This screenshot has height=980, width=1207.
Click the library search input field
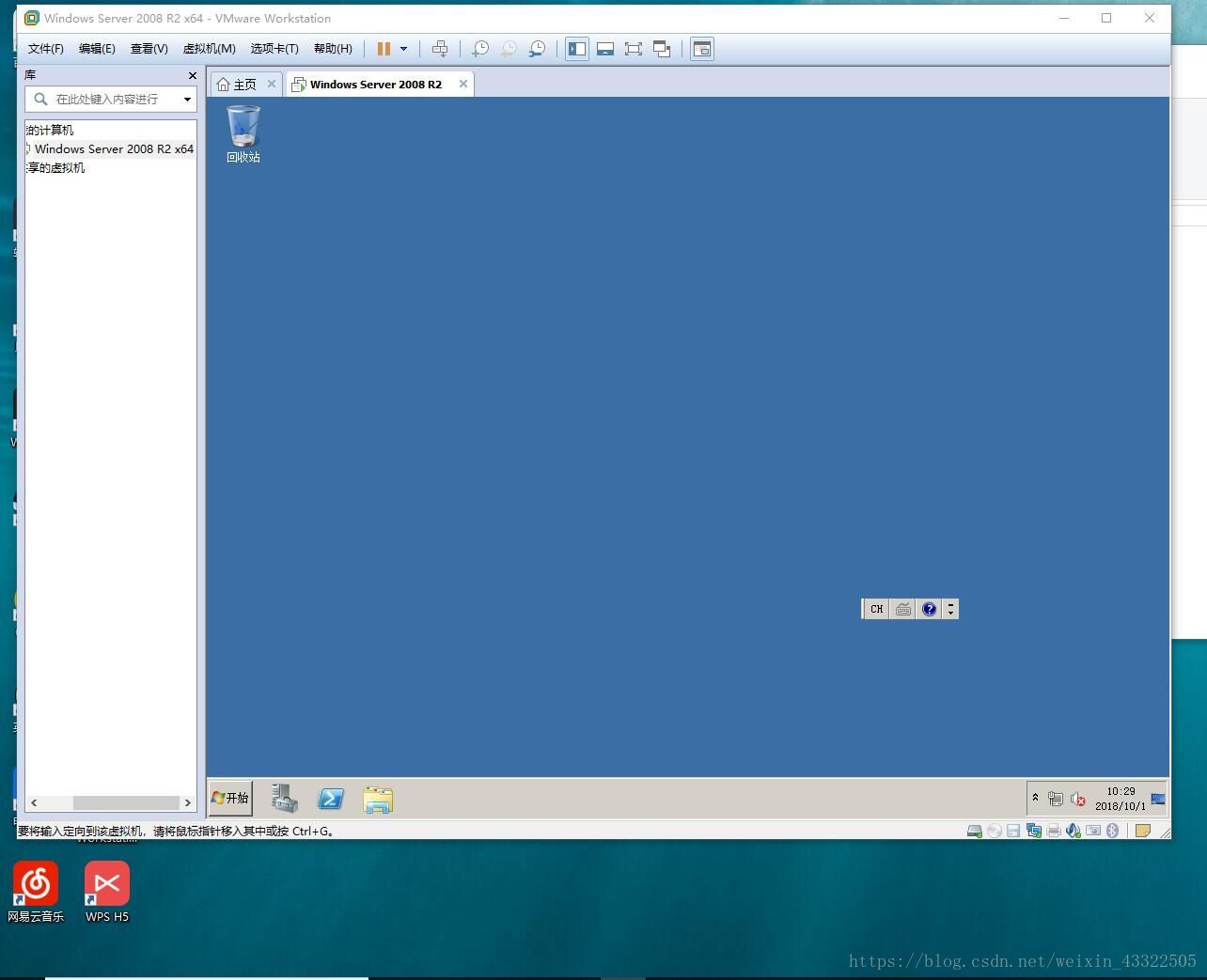tap(105, 99)
